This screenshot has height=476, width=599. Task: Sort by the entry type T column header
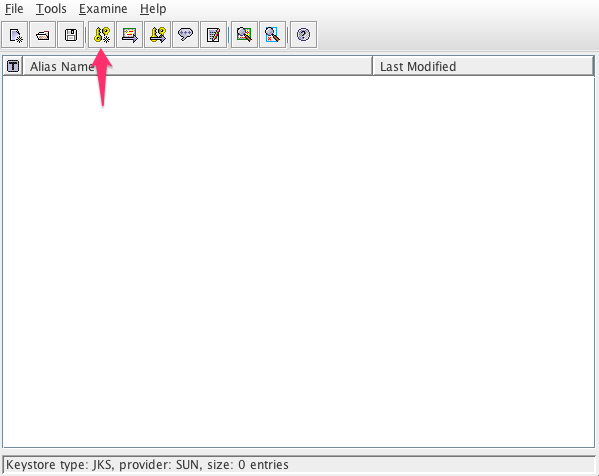pos(13,66)
